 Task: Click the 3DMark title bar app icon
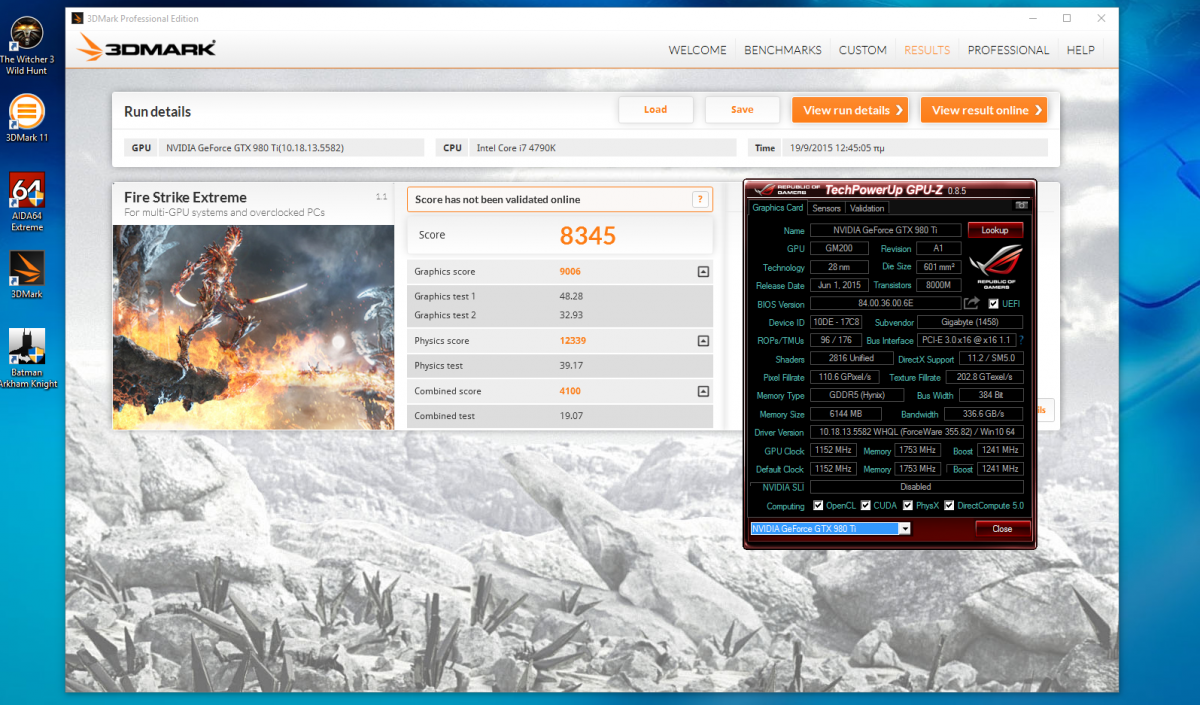[79, 18]
